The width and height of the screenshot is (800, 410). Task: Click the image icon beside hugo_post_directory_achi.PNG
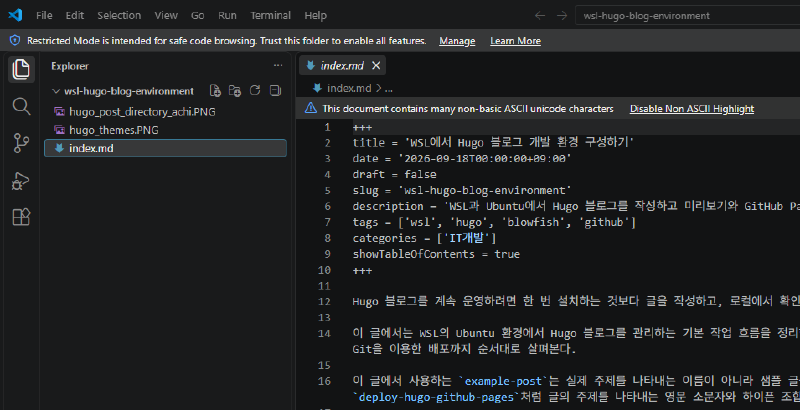[x=59, y=111]
